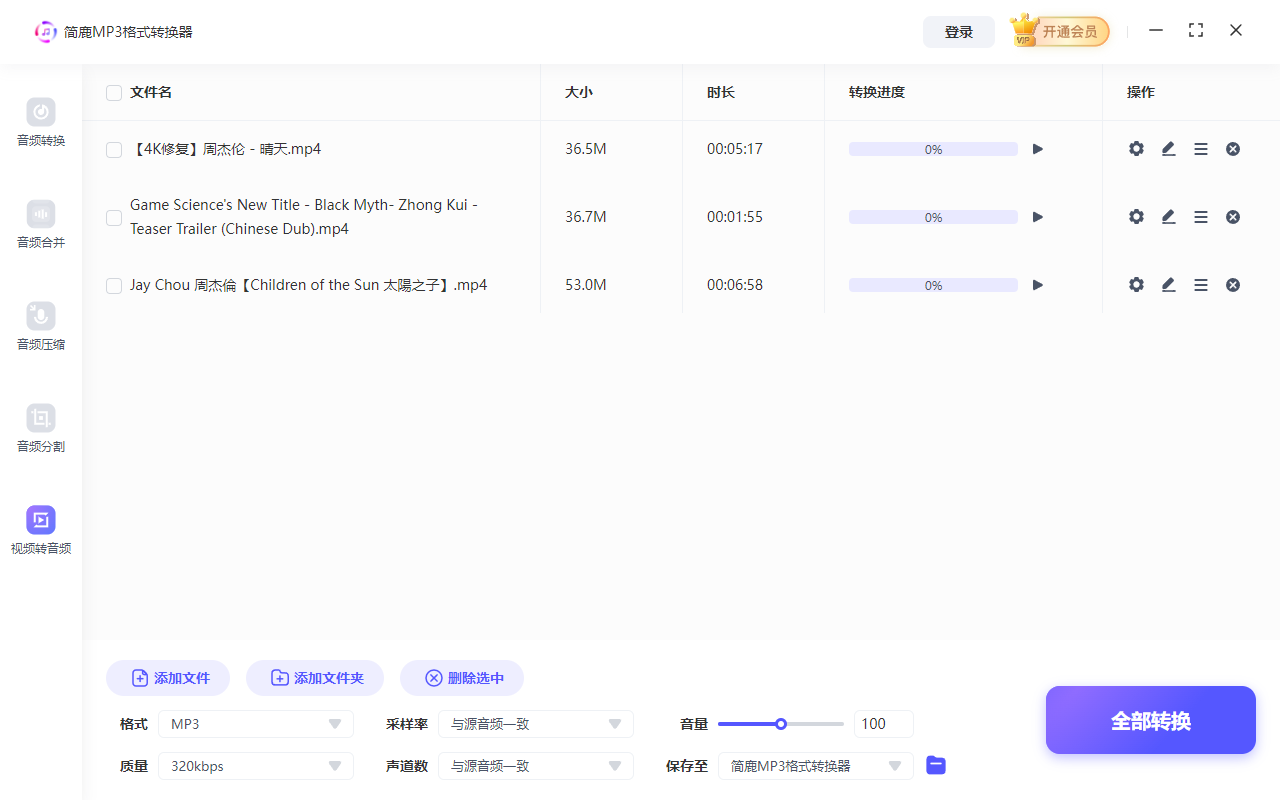Expand the 采样率 sample rate dropdown
The height and width of the screenshot is (800, 1280).
[x=535, y=723]
